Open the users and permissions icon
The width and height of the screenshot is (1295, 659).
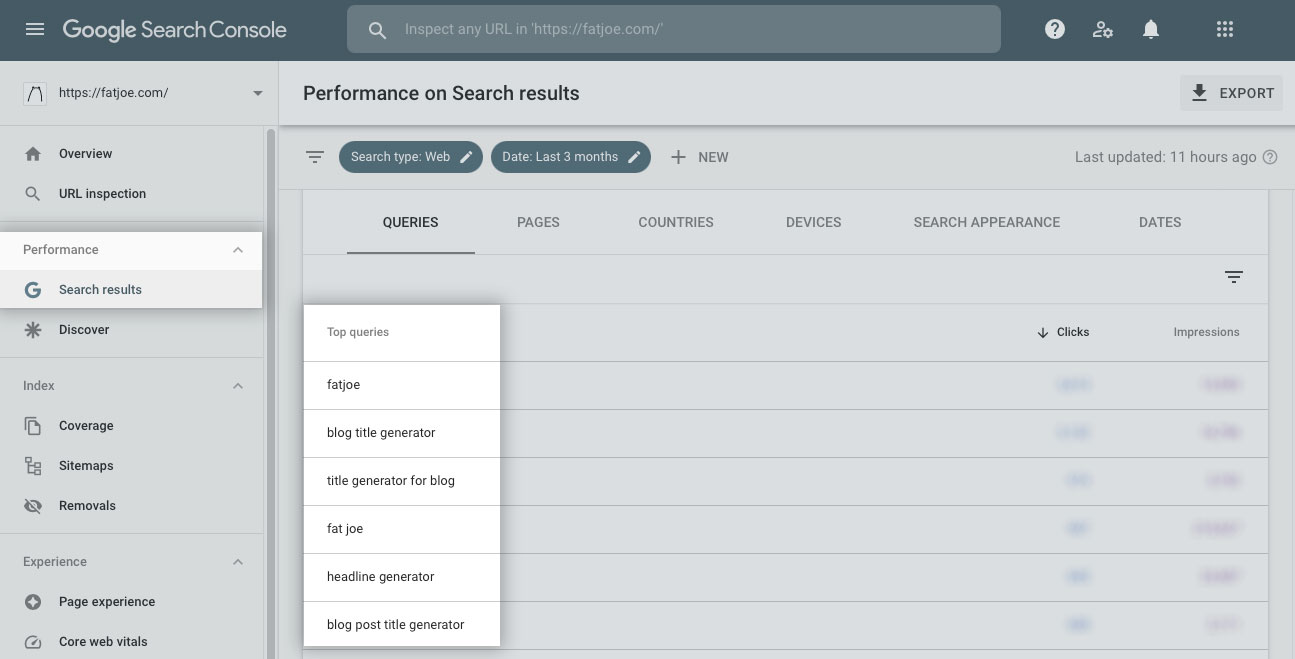[1102, 29]
